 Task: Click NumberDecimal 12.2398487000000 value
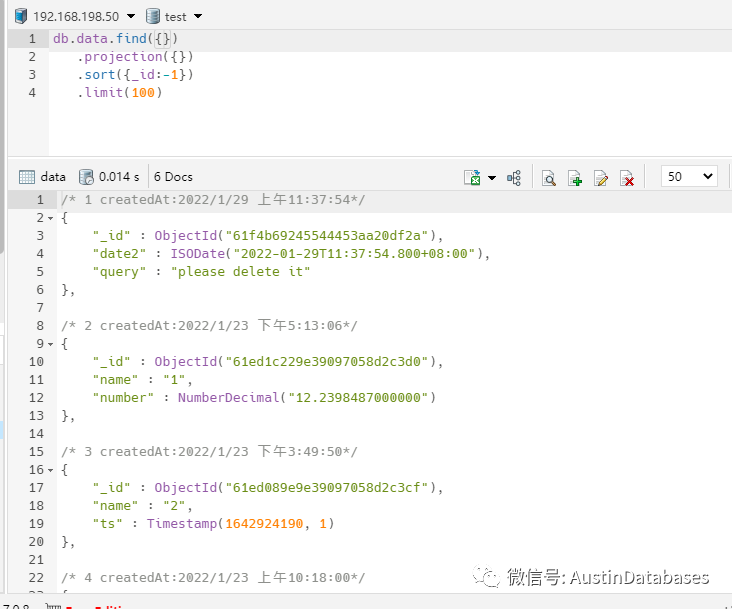point(307,398)
